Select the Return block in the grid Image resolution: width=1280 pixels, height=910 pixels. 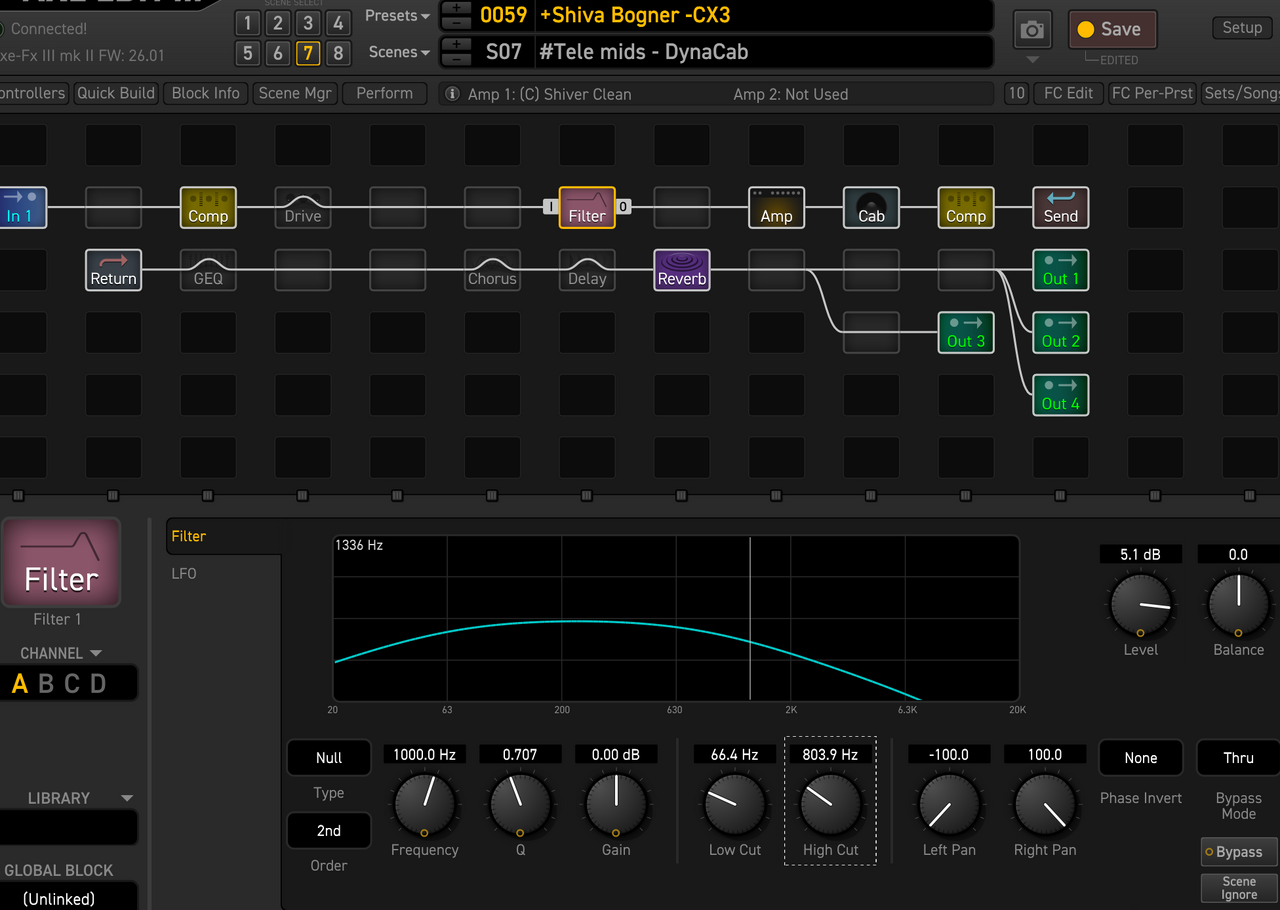coord(113,270)
